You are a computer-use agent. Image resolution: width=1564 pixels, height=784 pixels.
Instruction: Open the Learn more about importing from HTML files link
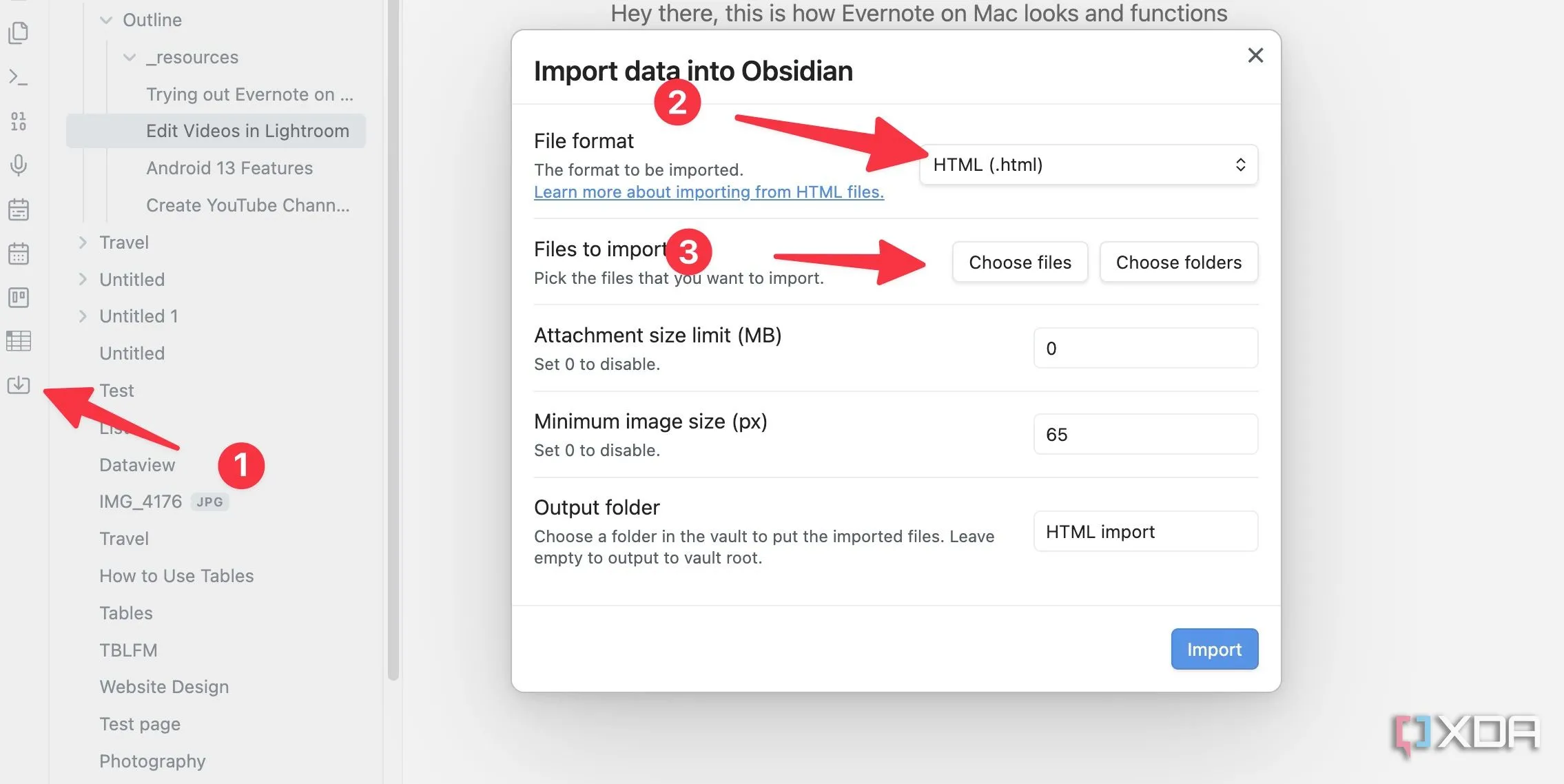[709, 192]
